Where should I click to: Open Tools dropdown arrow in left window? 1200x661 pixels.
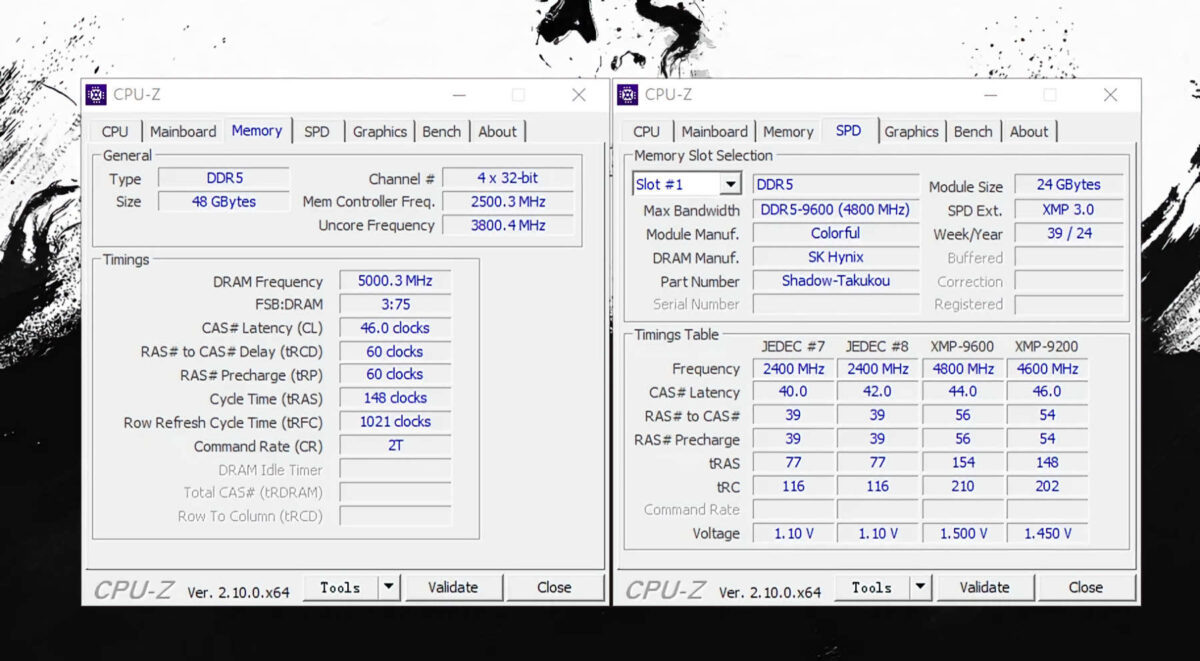(x=390, y=587)
